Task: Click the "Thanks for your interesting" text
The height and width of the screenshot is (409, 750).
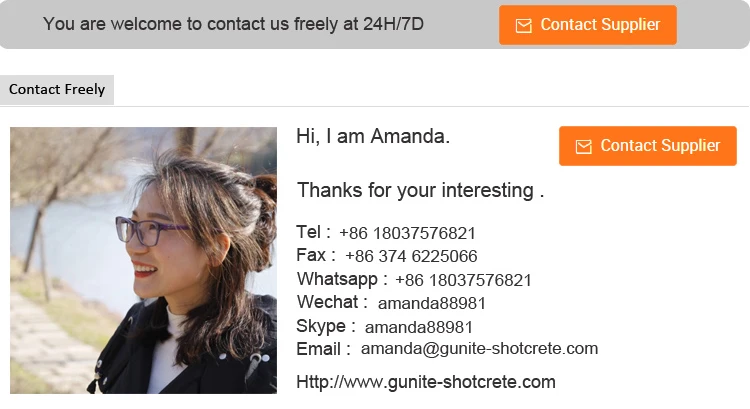Action: click(420, 190)
